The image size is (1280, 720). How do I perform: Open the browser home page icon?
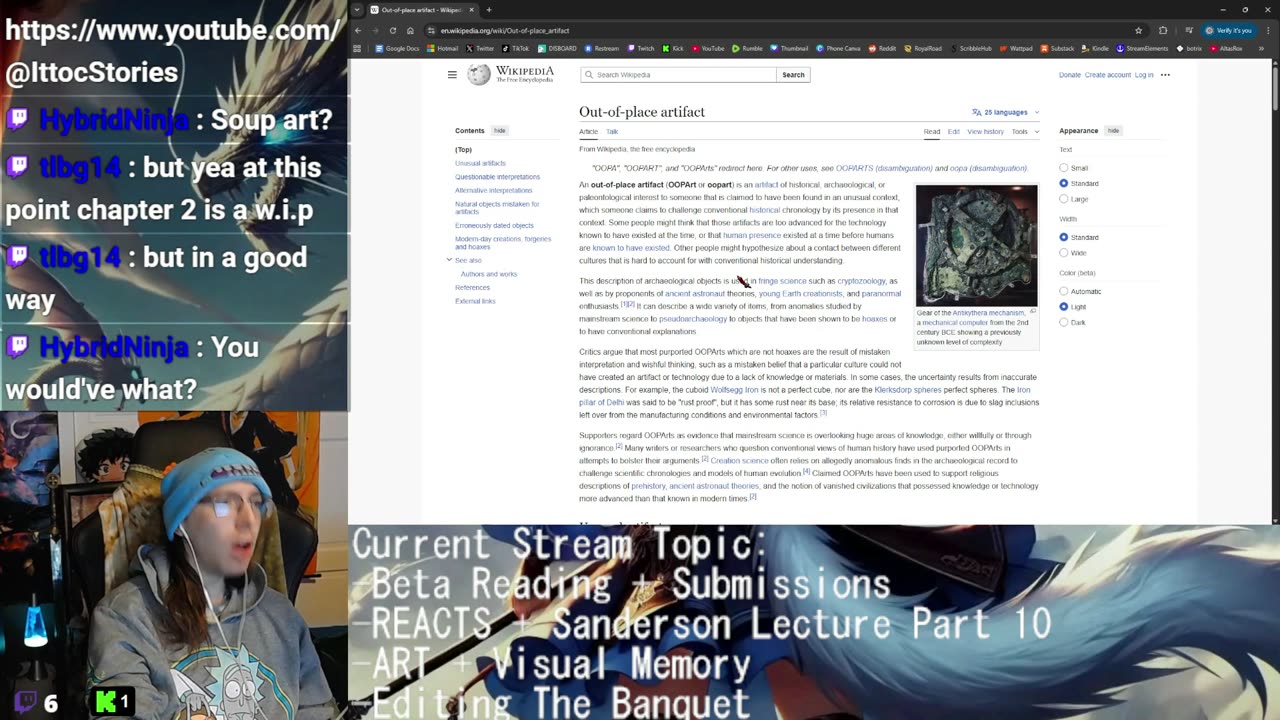pyautogui.click(x=410, y=30)
